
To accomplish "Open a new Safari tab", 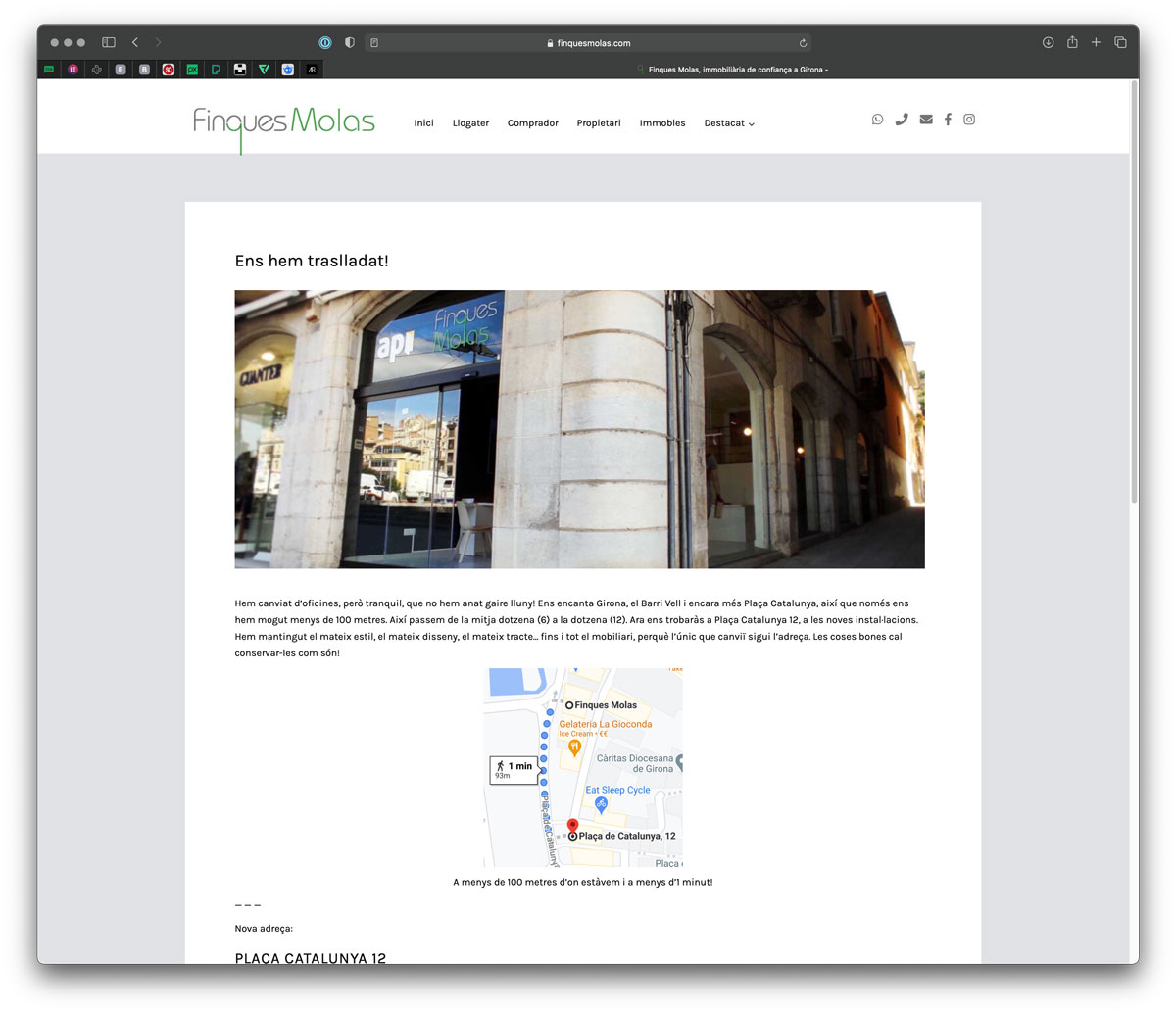I will pyautogui.click(x=1096, y=42).
